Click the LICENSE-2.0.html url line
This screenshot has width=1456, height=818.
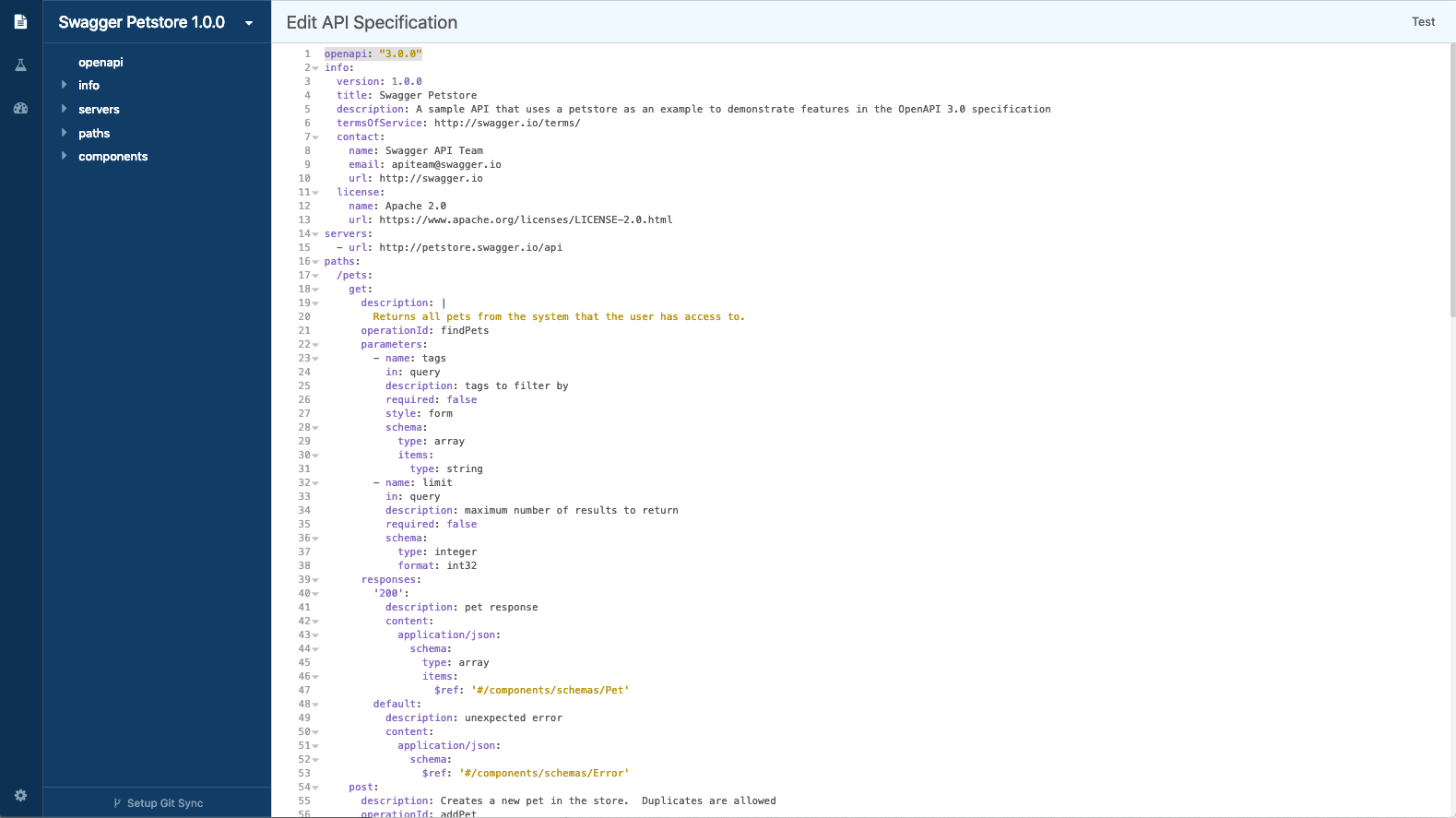point(511,219)
